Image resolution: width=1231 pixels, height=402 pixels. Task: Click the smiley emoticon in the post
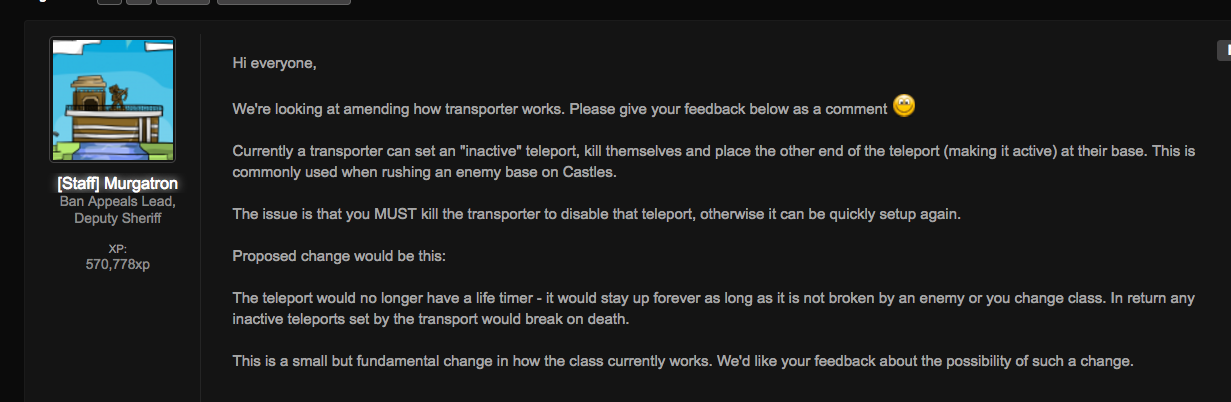pyautogui.click(x=904, y=105)
